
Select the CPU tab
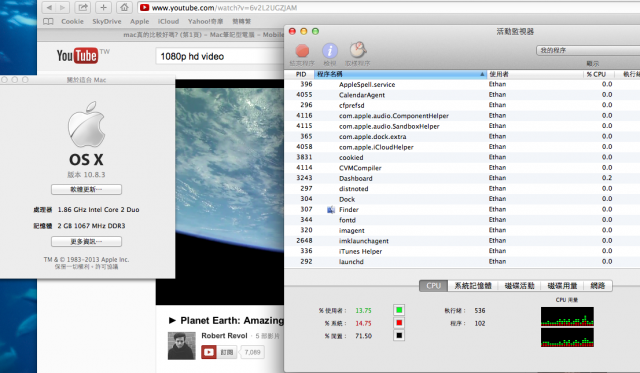click(433, 286)
